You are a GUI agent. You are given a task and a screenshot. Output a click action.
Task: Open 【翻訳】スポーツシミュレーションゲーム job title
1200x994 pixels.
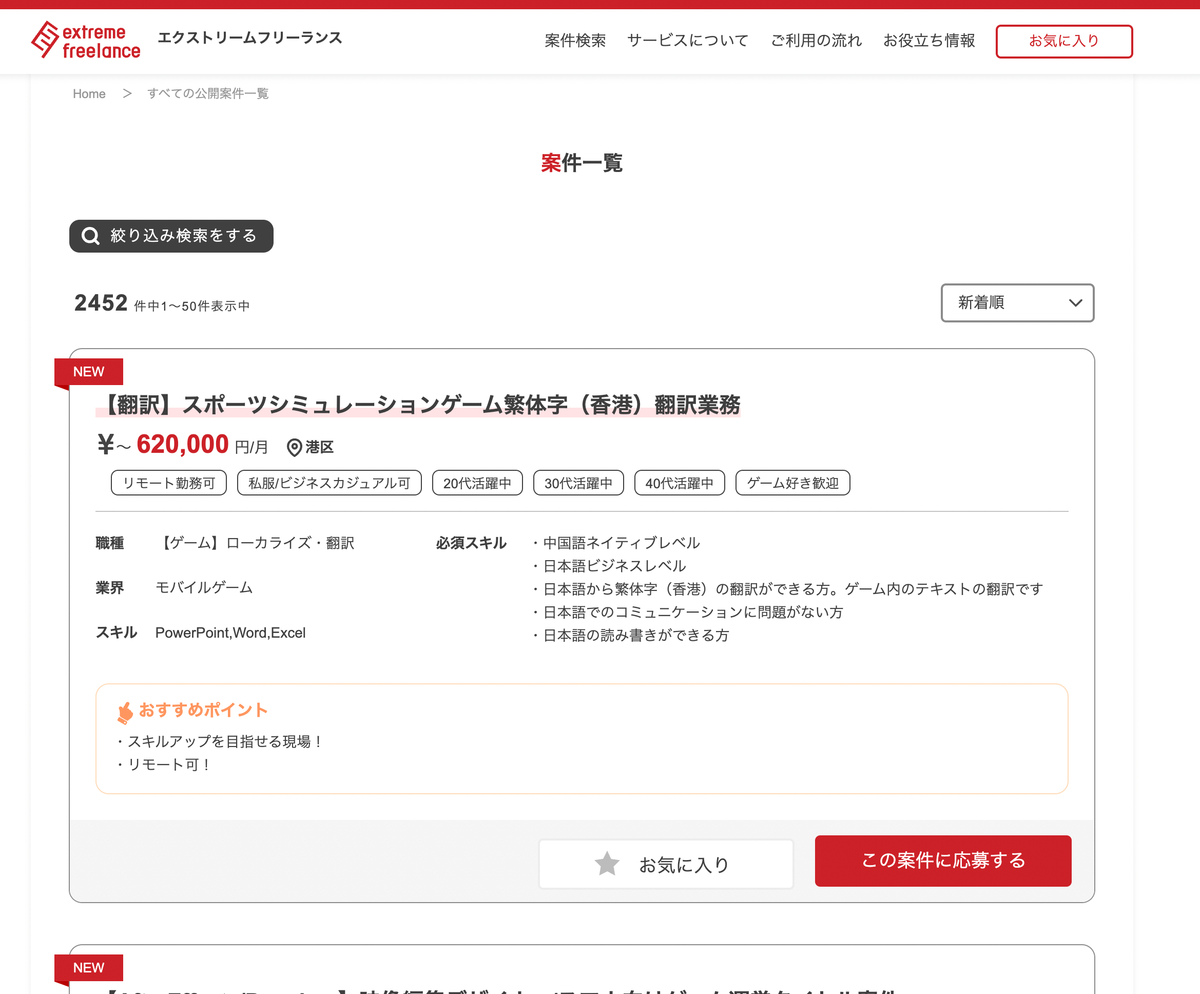[x=418, y=405]
